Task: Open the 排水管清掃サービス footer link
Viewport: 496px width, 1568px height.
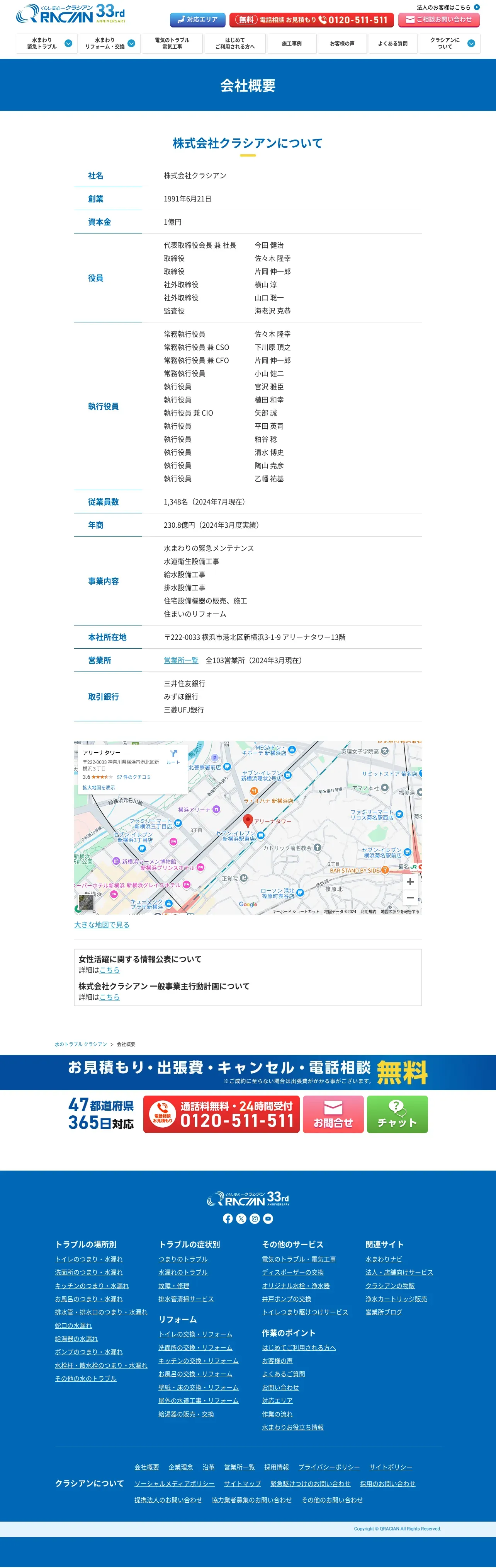Action: click(x=186, y=1299)
